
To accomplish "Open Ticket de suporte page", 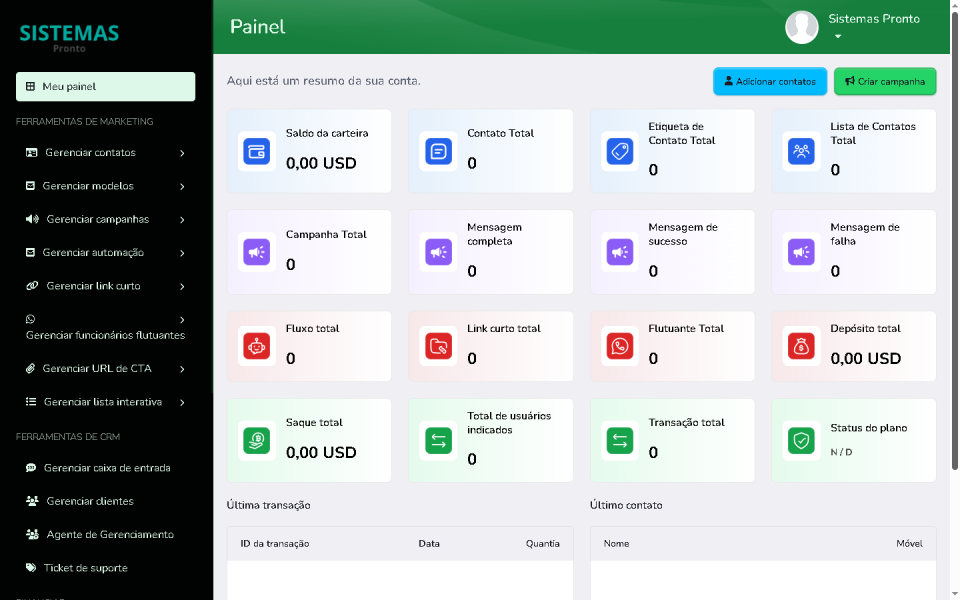I will (x=85, y=568).
